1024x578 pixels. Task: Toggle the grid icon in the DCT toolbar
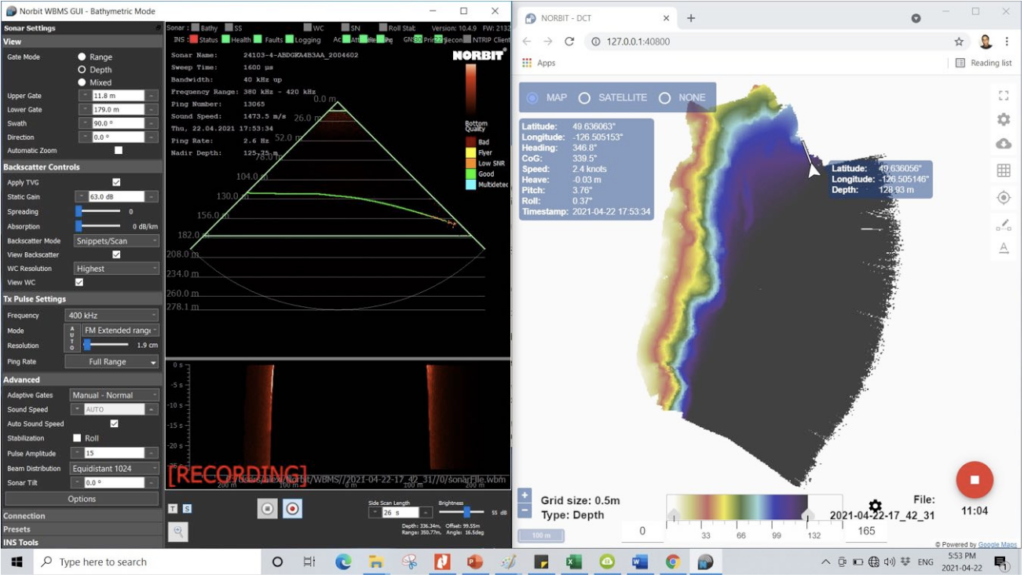tap(1004, 170)
